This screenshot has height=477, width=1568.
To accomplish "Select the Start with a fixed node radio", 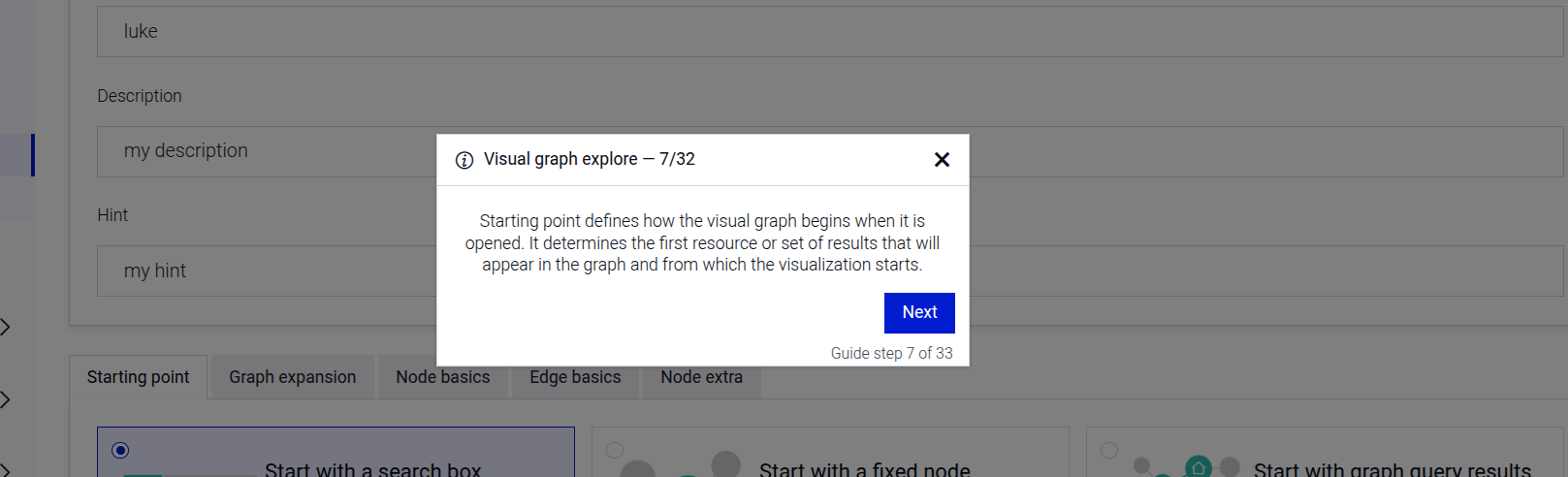I will tap(615, 450).
